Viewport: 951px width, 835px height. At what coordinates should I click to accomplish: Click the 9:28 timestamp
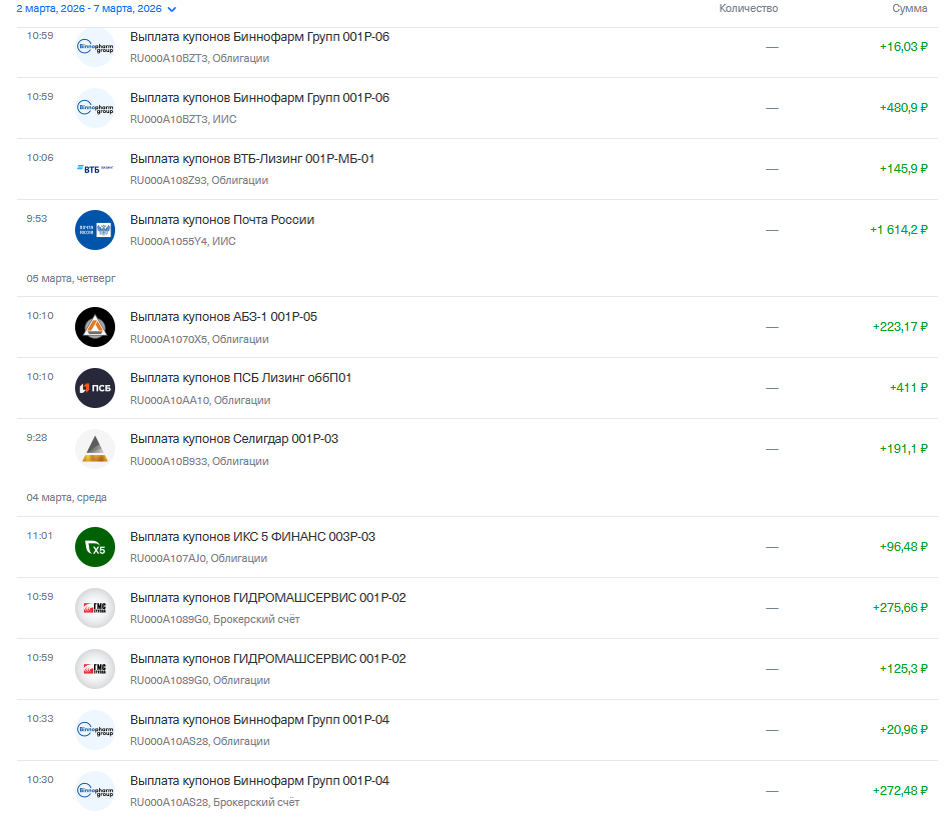pos(36,437)
